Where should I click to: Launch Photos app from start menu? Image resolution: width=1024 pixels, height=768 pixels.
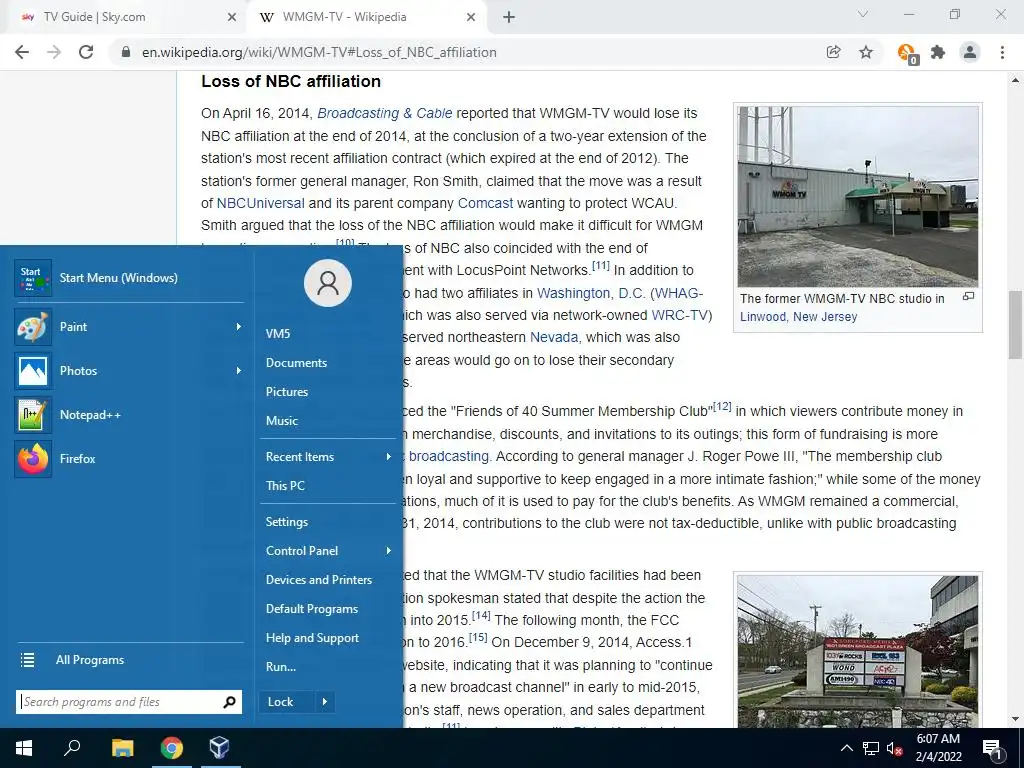129,370
